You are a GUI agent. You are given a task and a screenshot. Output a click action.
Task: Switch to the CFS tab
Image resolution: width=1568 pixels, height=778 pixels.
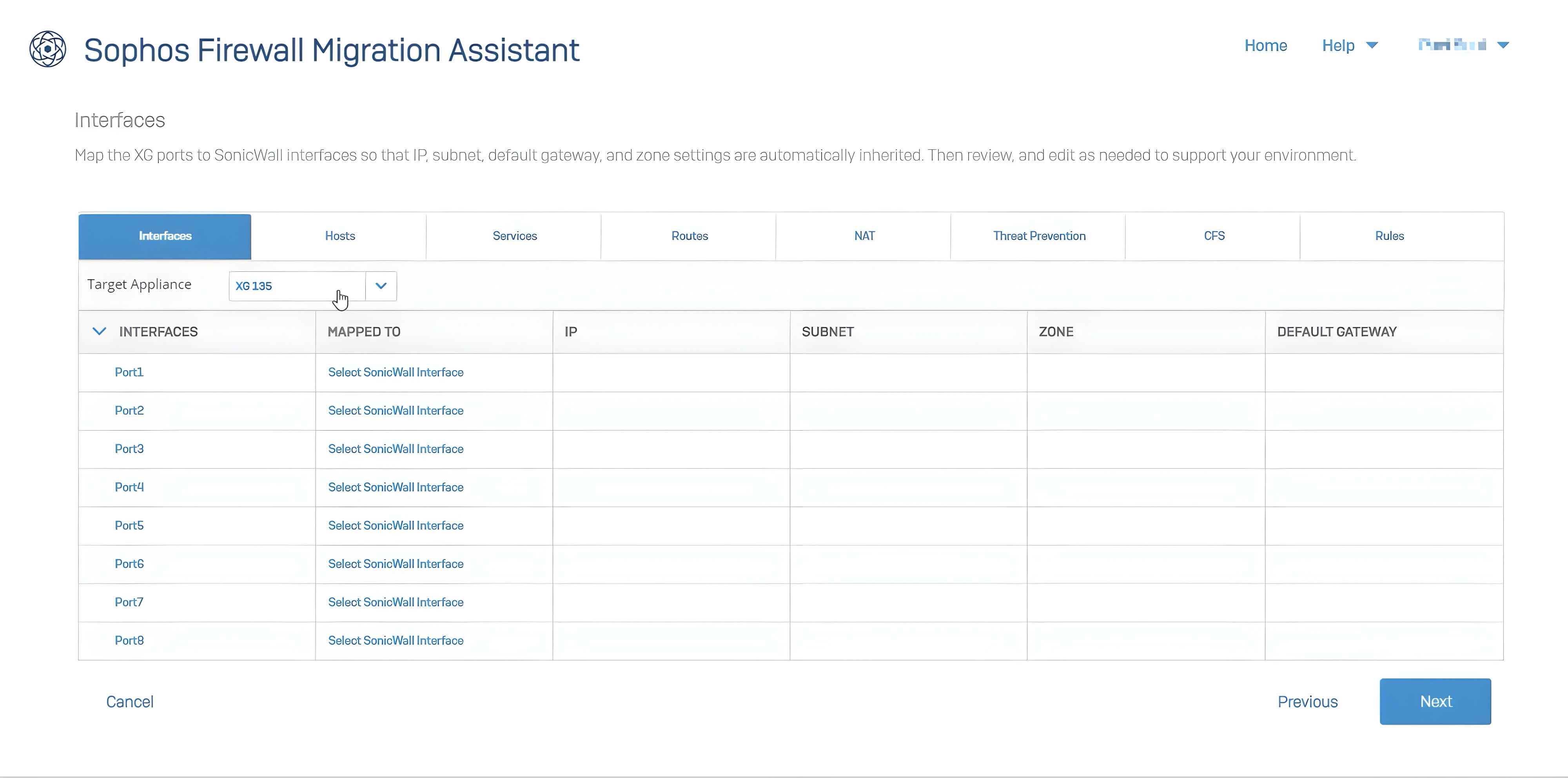(x=1214, y=236)
